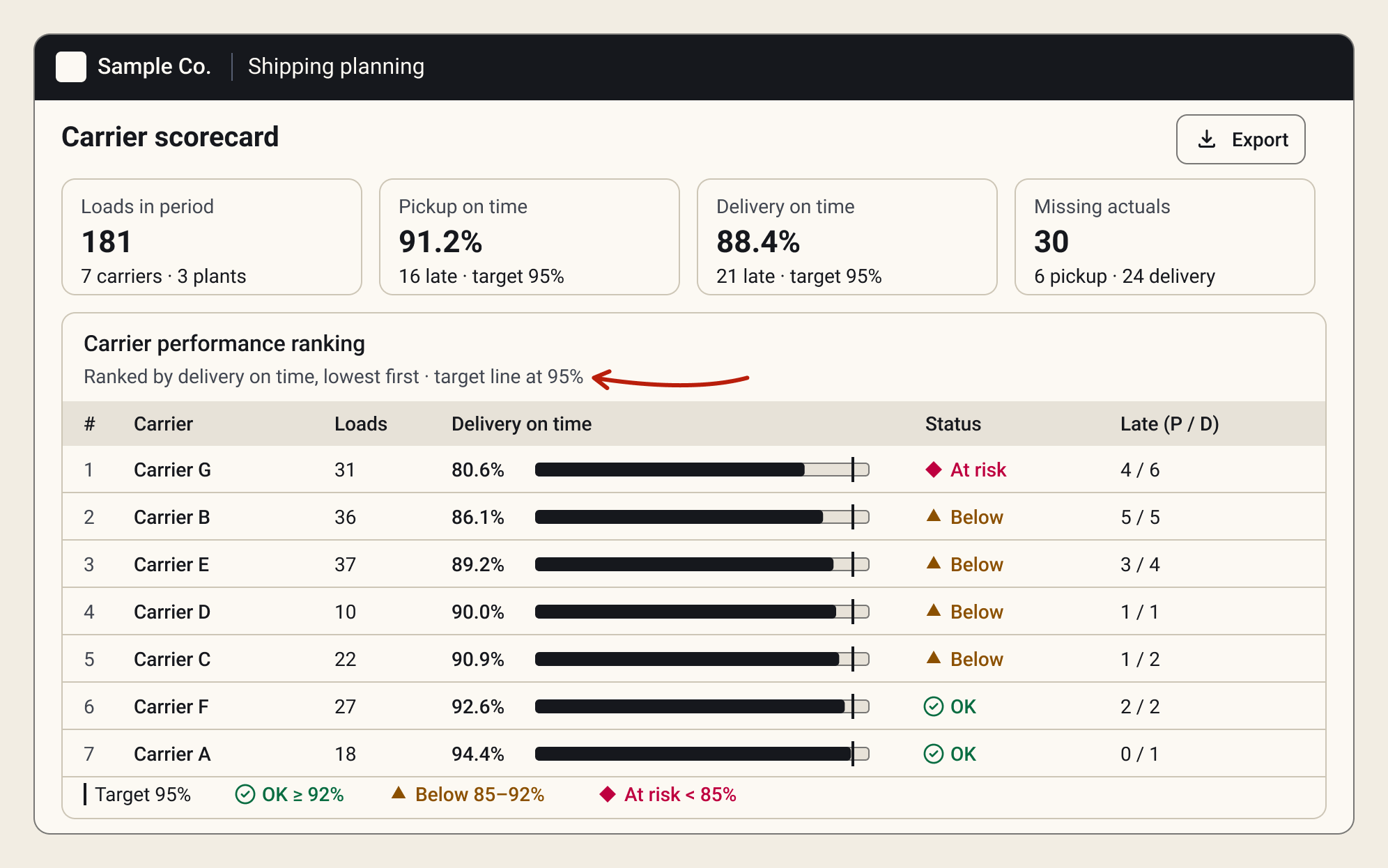Click the OK checkmark icon for Carrier F
This screenshot has height=868, width=1388.
pyautogui.click(x=933, y=706)
